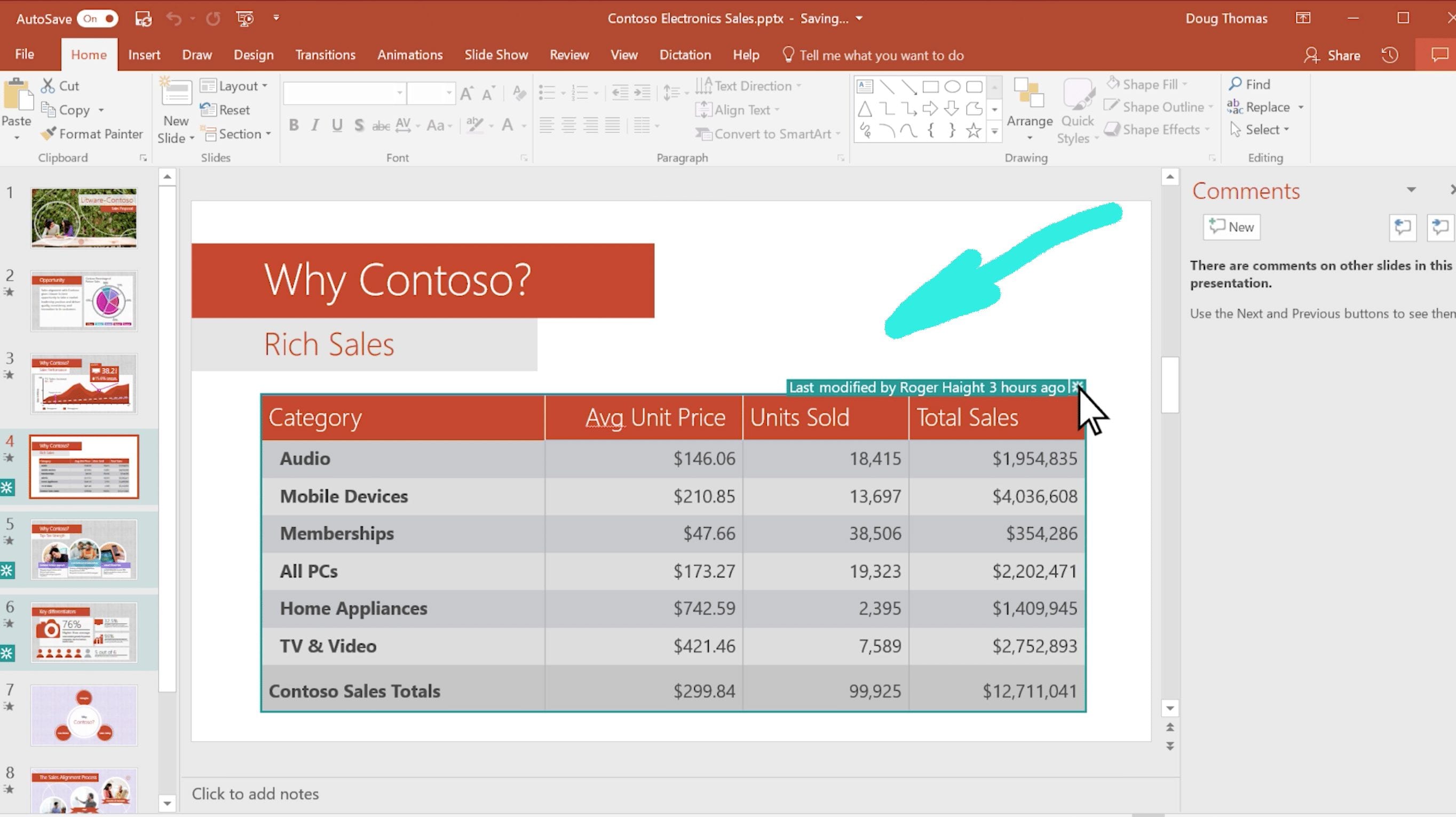Screen dimensions: 1456x817
Task: Expand the Copy dropdown arrow
Action: point(101,109)
